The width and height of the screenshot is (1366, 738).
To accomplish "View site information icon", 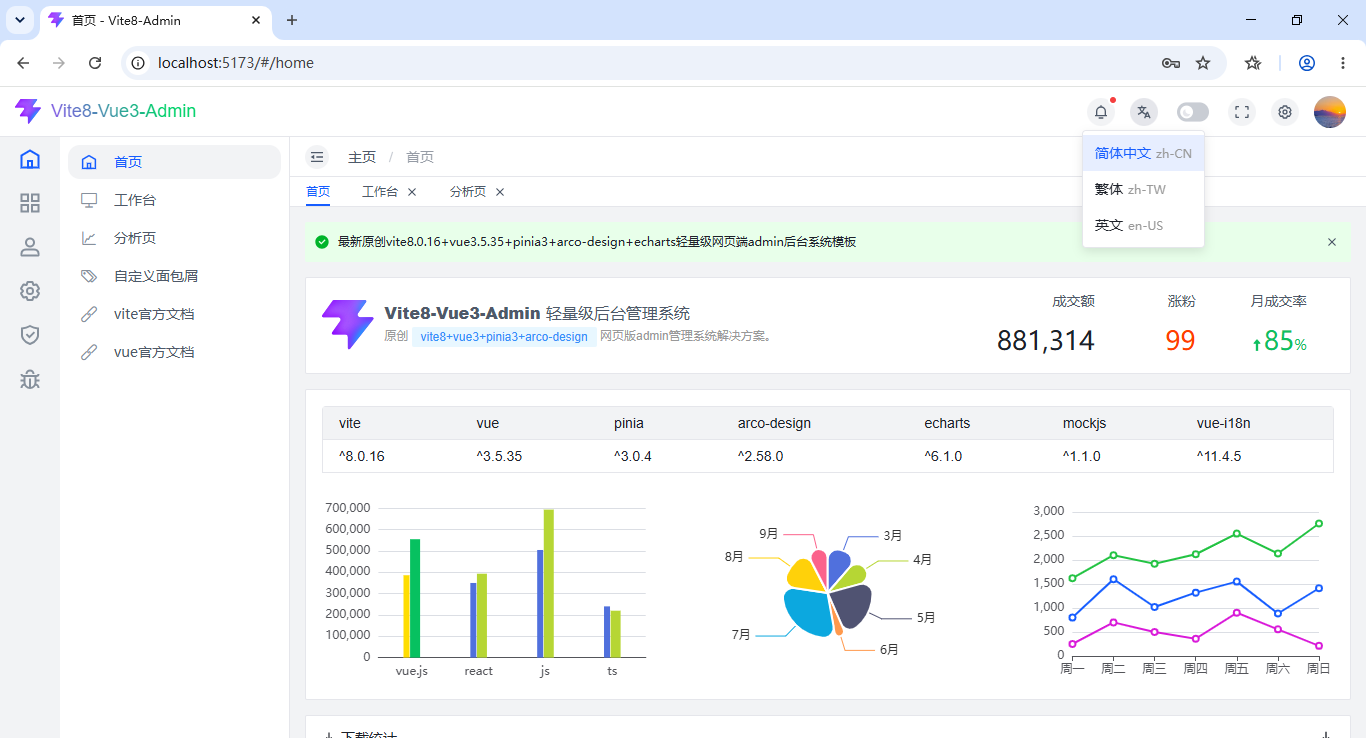I will point(139,63).
